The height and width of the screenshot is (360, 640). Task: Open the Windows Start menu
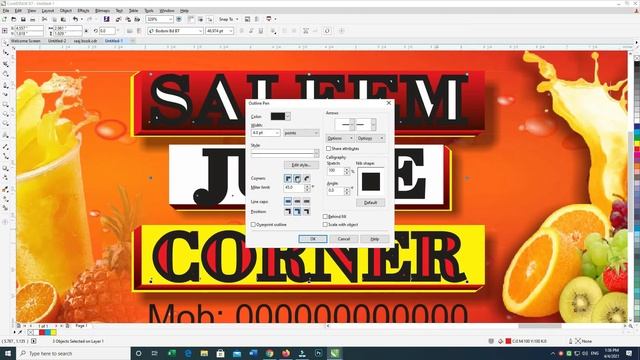7,353
